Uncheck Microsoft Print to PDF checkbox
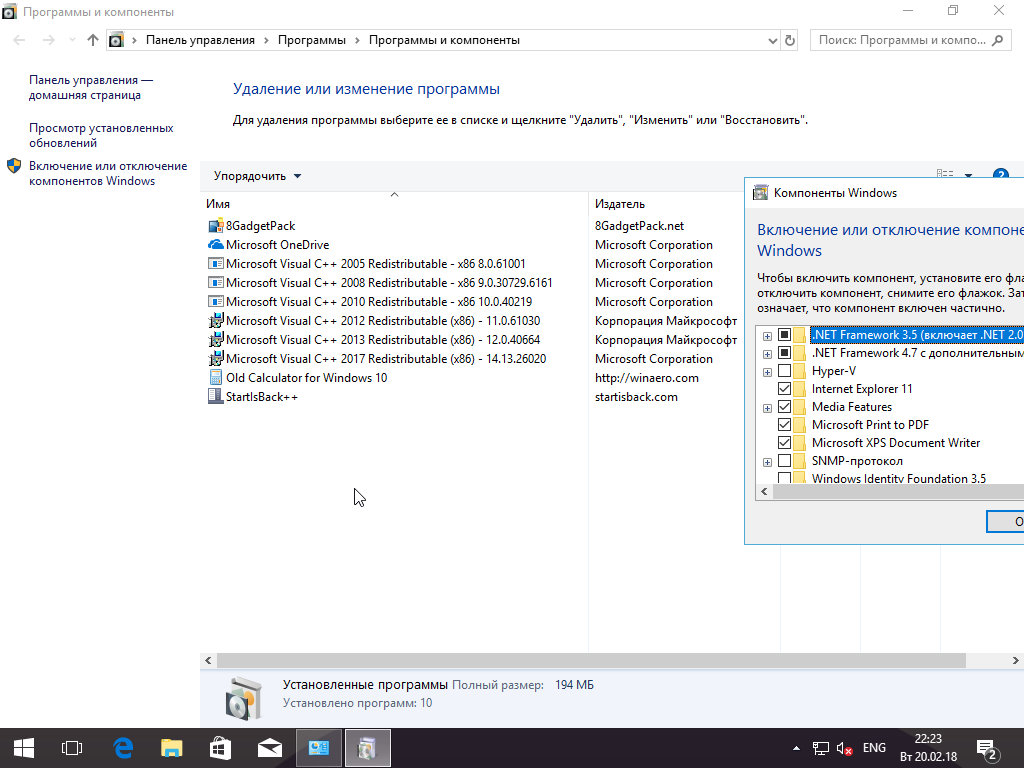1024x768 pixels. pyautogui.click(x=784, y=425)
